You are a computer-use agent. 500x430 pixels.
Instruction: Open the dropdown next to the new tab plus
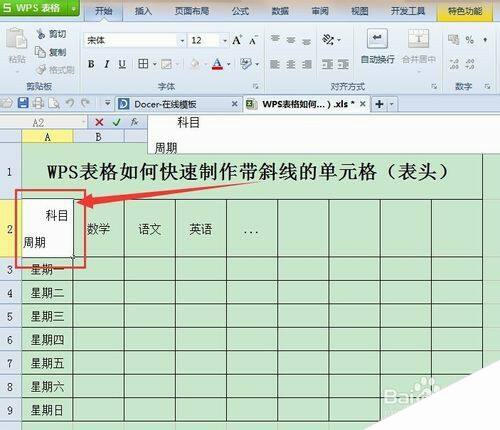click(392, 104)
